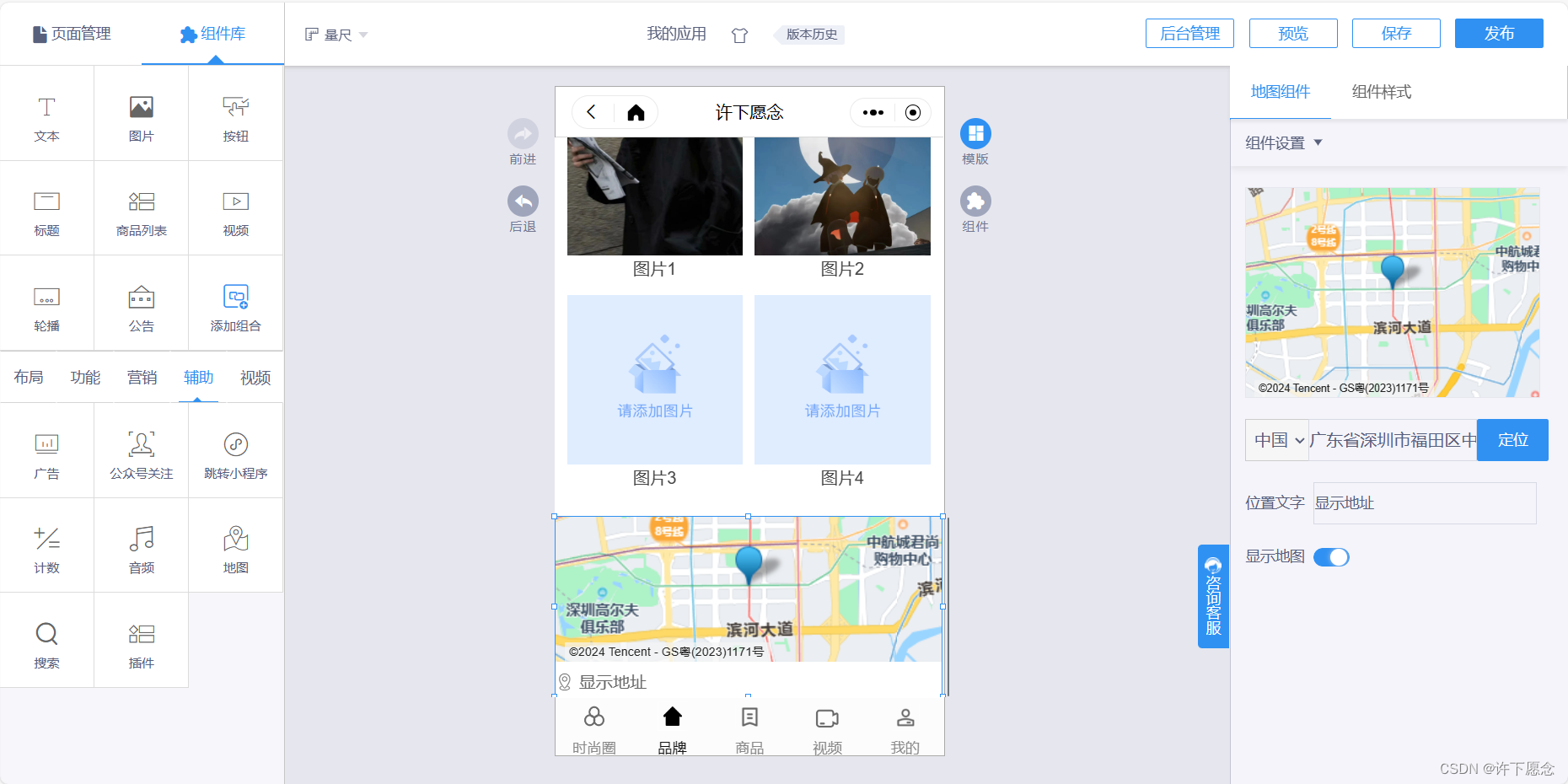
Task: Add the 计数 counter component
Action: pyautogui.click(x=47, y=545)
